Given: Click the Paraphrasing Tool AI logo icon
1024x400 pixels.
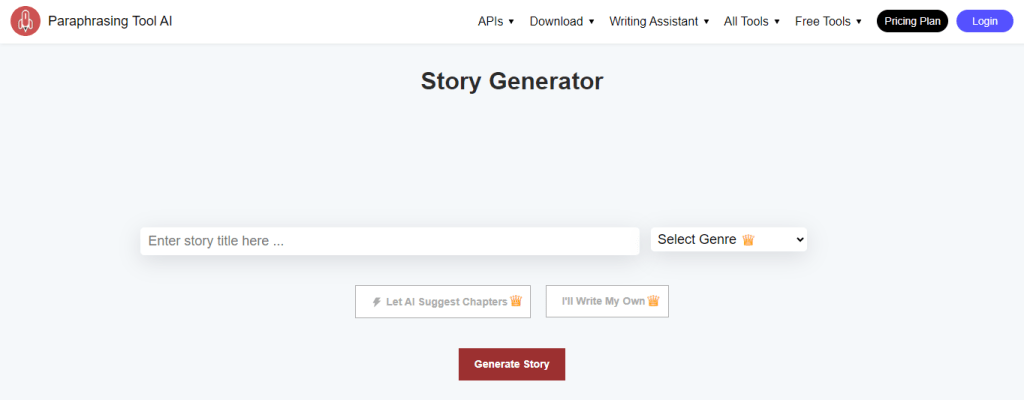Looking at the screenshot, I should [25, 21].
